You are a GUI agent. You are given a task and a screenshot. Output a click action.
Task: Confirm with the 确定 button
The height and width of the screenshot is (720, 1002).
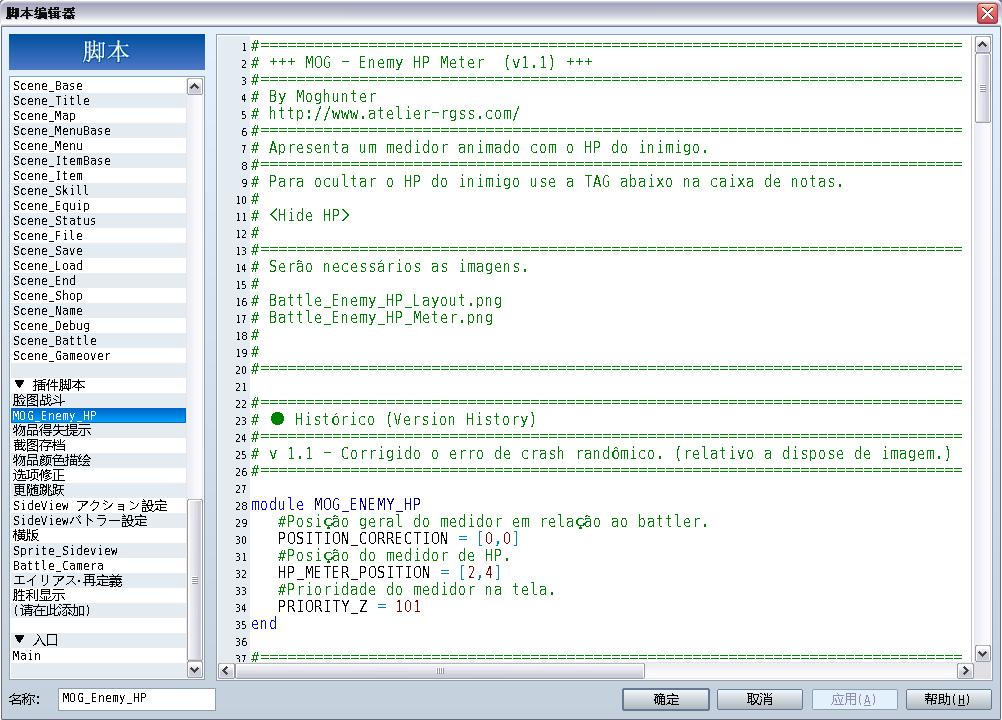tap(666, 700)
